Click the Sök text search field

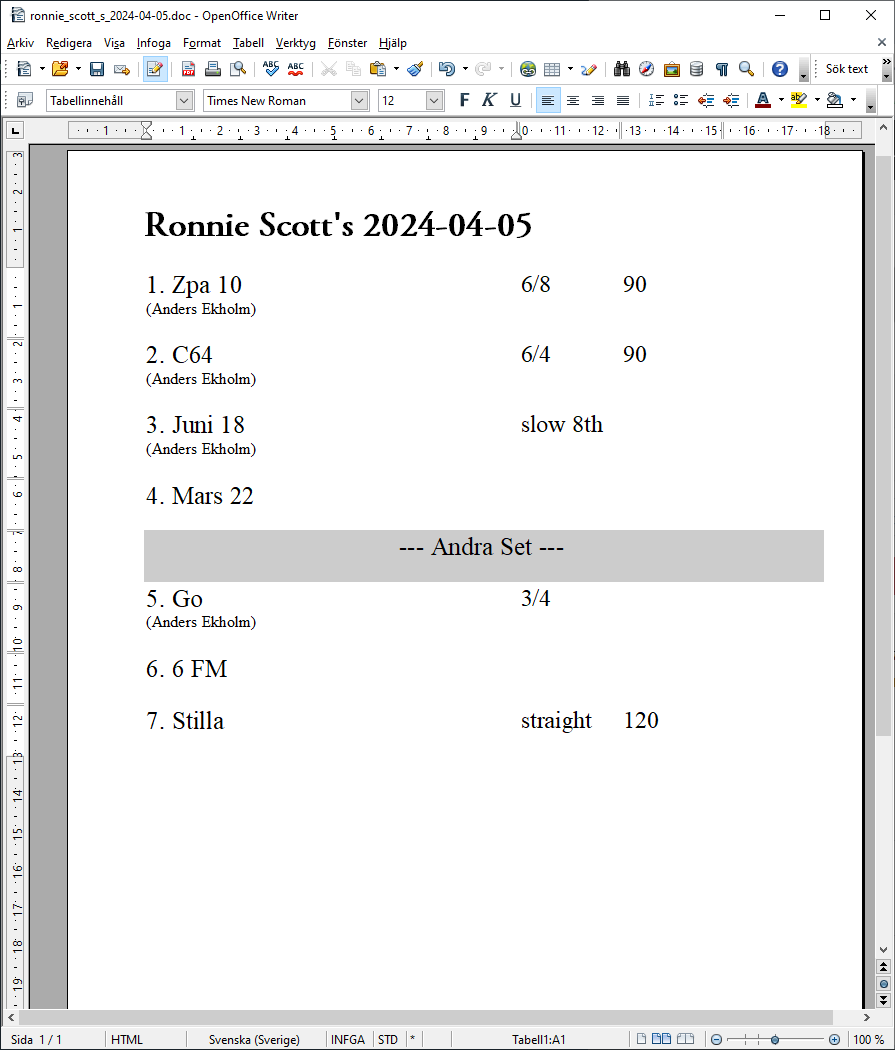point(847,69)
